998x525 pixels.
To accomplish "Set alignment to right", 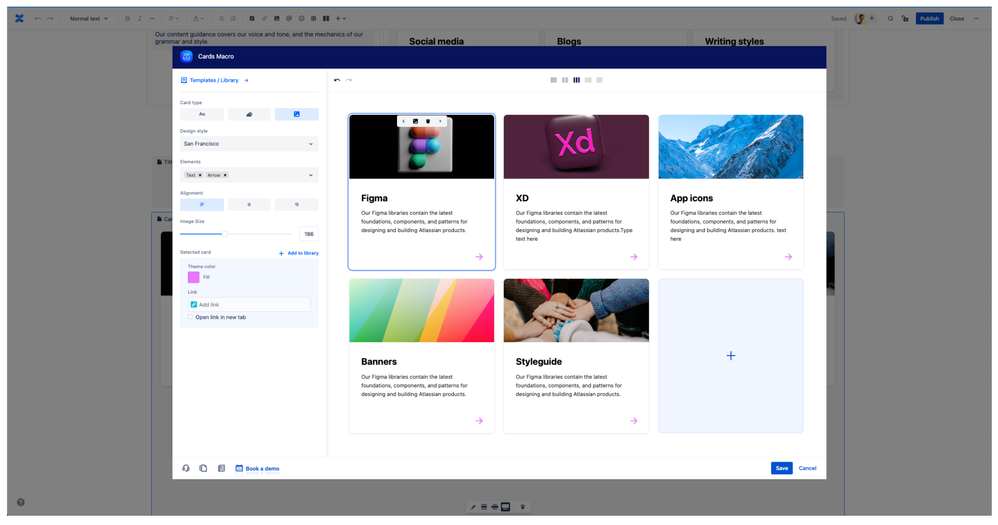I will coord(297,205).
